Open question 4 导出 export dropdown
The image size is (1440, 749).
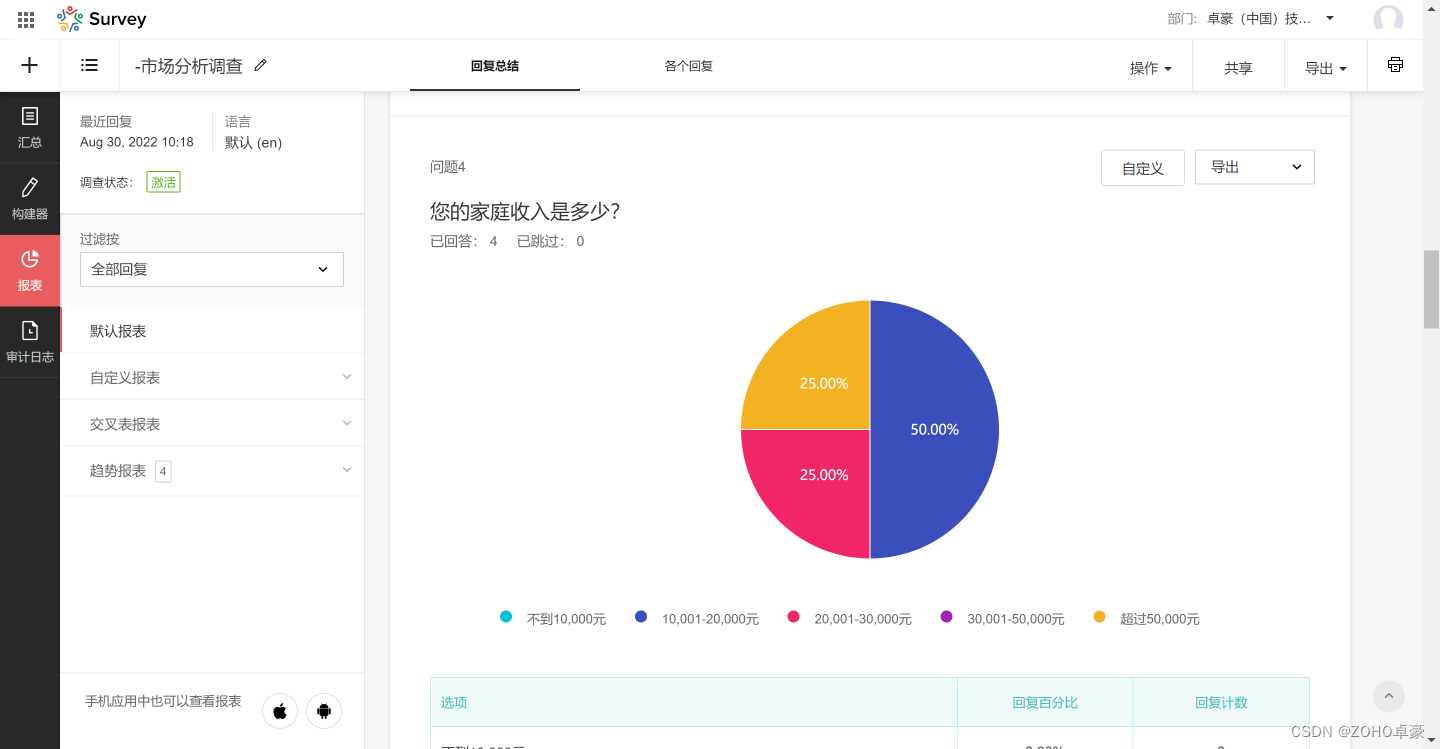(x=1255, y=167)
